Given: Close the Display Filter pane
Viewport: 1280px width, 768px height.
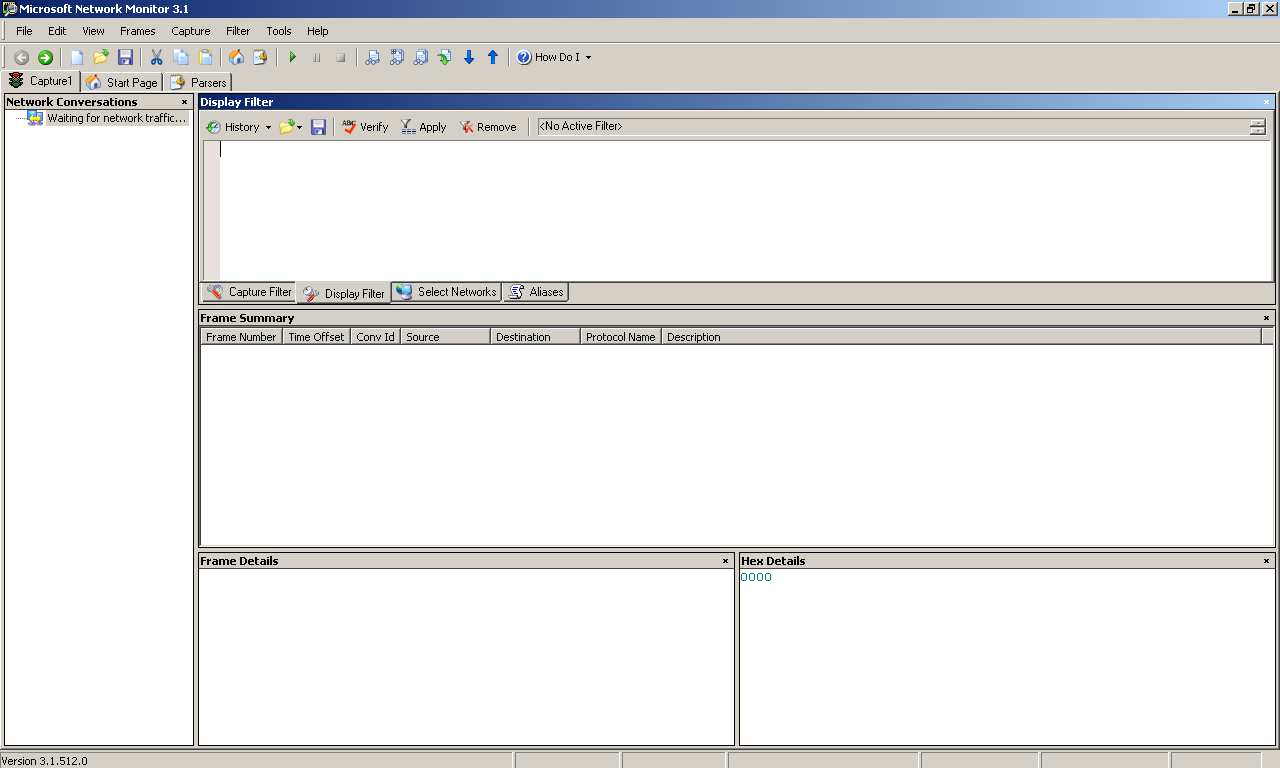Looking at the screenshot, I should pos(1266,102).
